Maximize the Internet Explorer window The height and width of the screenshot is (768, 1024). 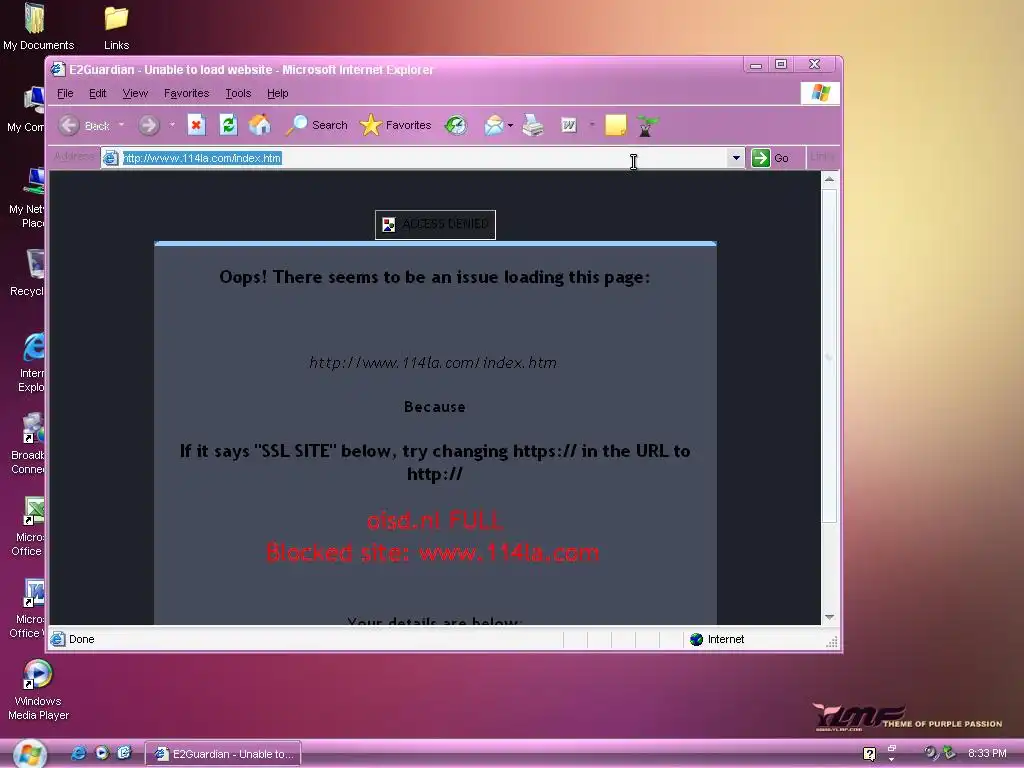pos(780,64)
